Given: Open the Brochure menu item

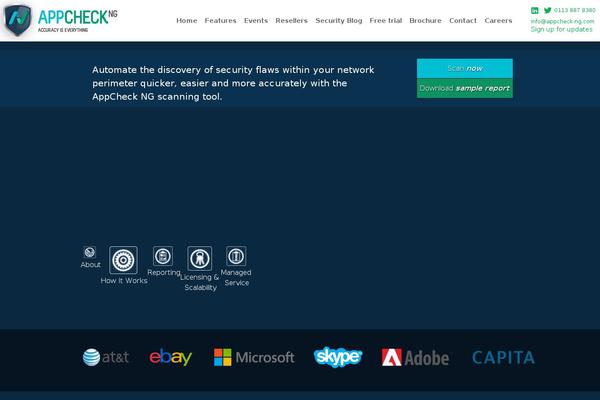Looking at the screenshot, I should (426, 21).
